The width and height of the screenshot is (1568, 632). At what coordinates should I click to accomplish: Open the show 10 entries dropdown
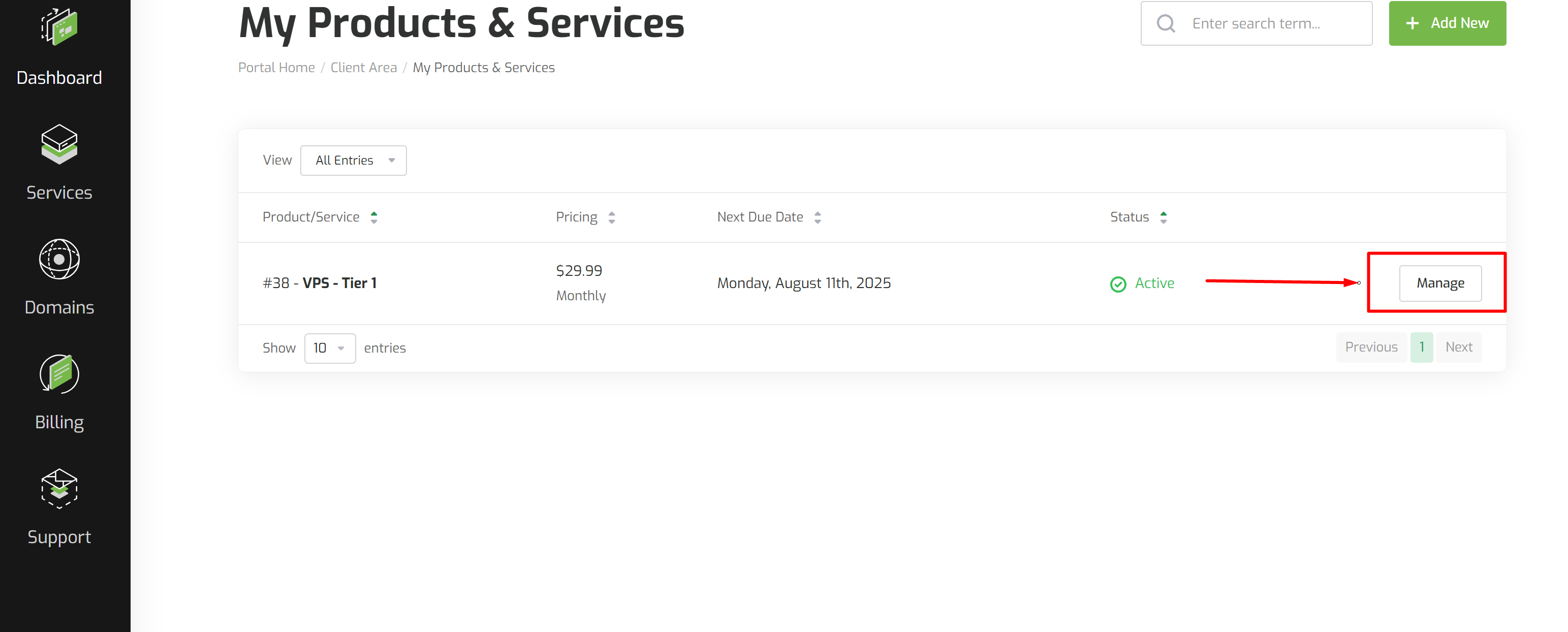[330, 349]
